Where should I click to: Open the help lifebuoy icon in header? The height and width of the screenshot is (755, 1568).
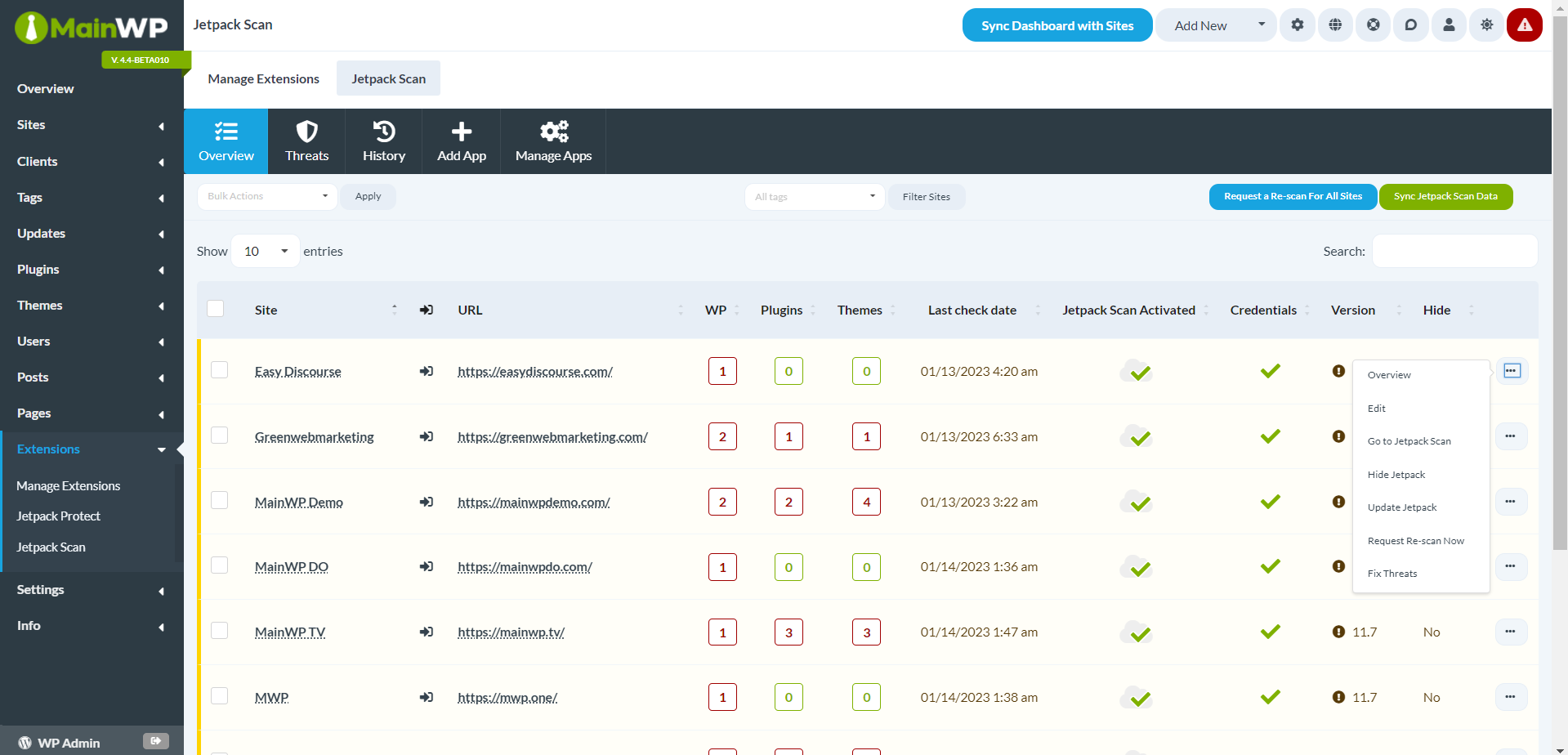(1373, 25)
